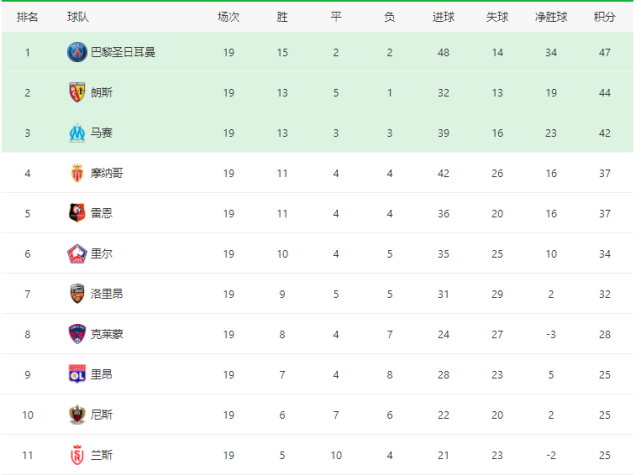Select the 排名 column header
The image size is (641, 475).
[27, 17]
